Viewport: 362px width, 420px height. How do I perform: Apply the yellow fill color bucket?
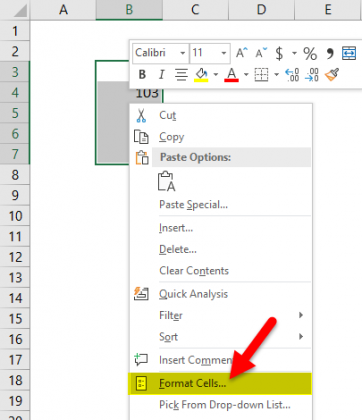[x=201, y=75]
